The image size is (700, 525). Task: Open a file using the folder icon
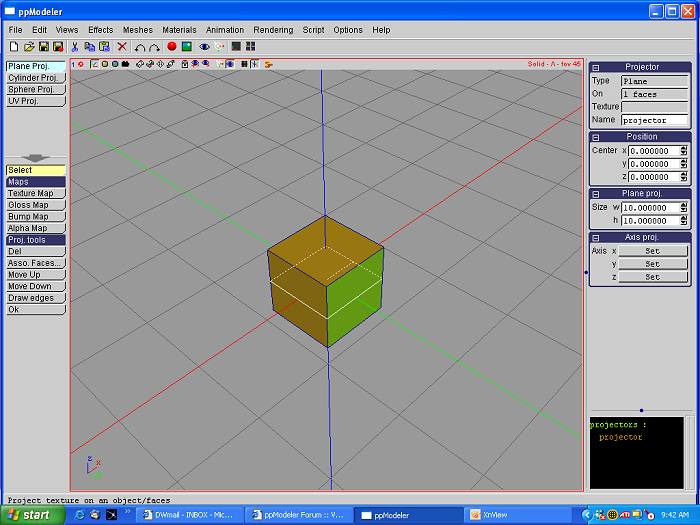(x=29, y=46)
